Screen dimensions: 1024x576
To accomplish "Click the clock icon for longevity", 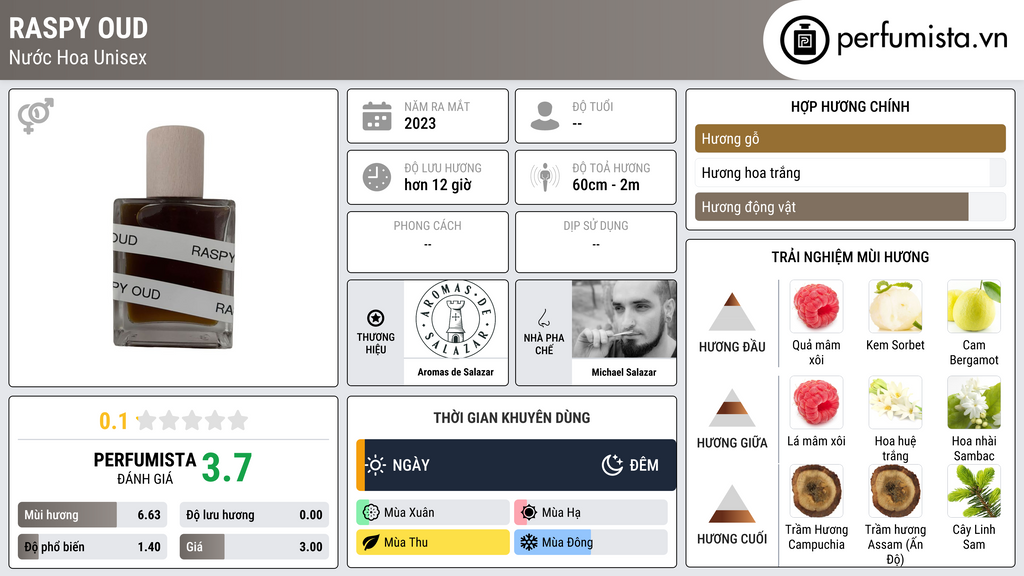I will 377,177.
